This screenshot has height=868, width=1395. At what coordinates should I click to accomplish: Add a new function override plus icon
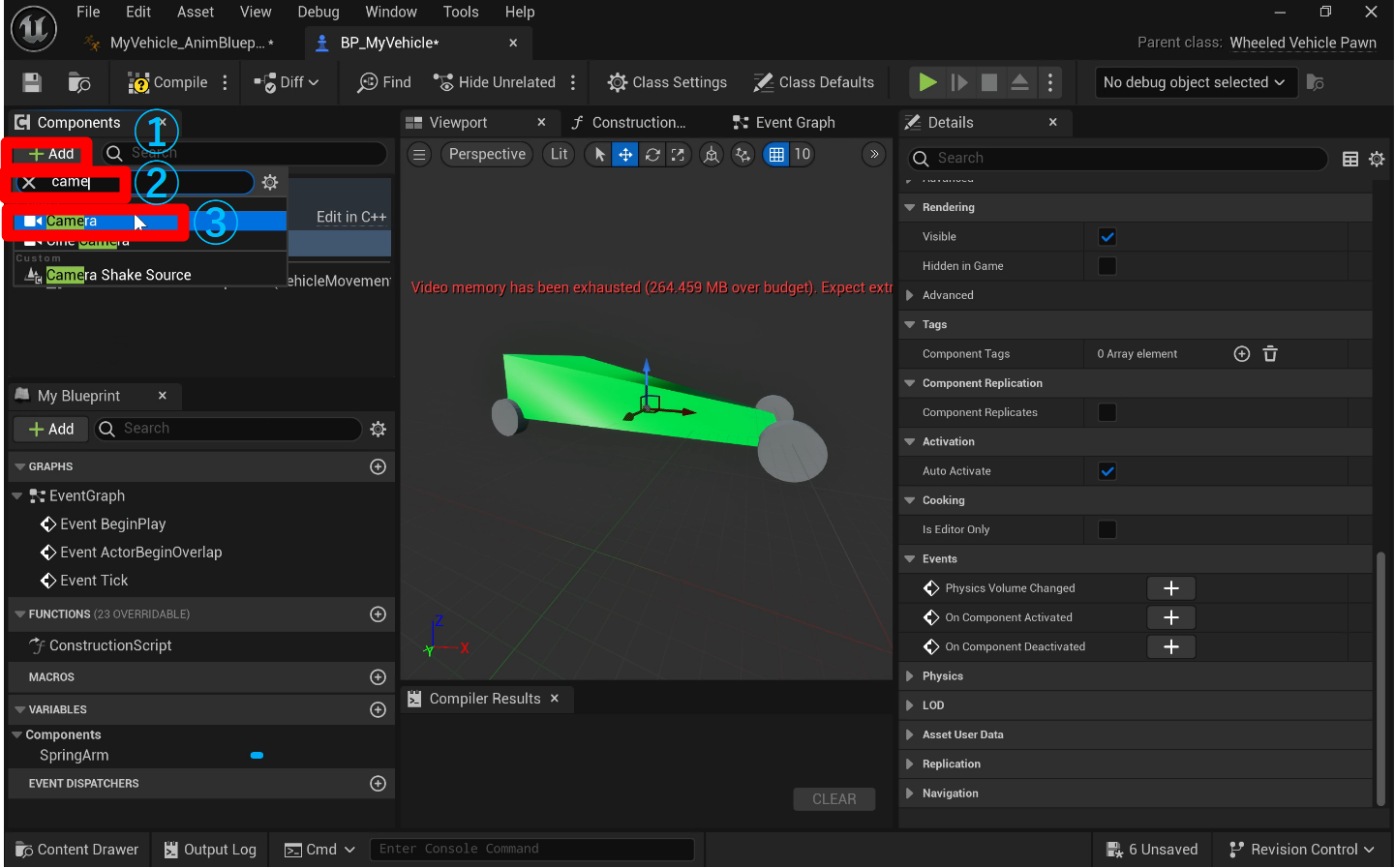pos(379,614)
